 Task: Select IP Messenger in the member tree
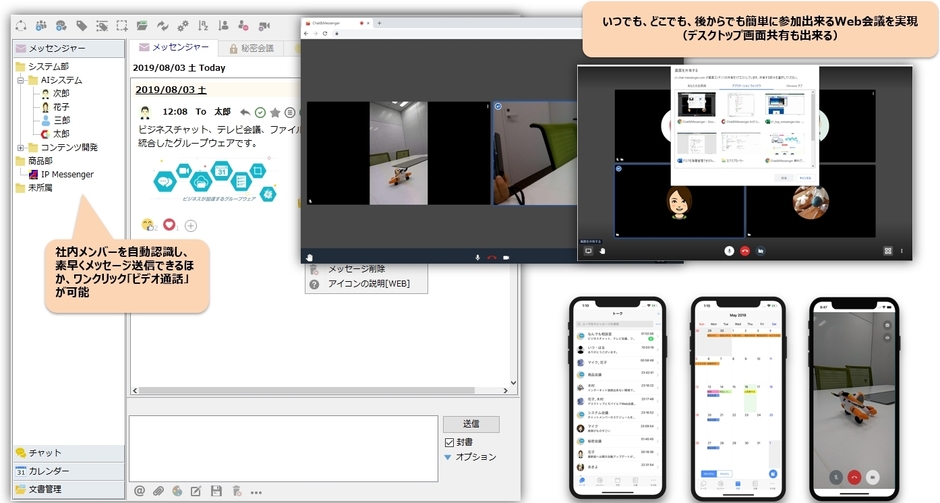(66, 174)
